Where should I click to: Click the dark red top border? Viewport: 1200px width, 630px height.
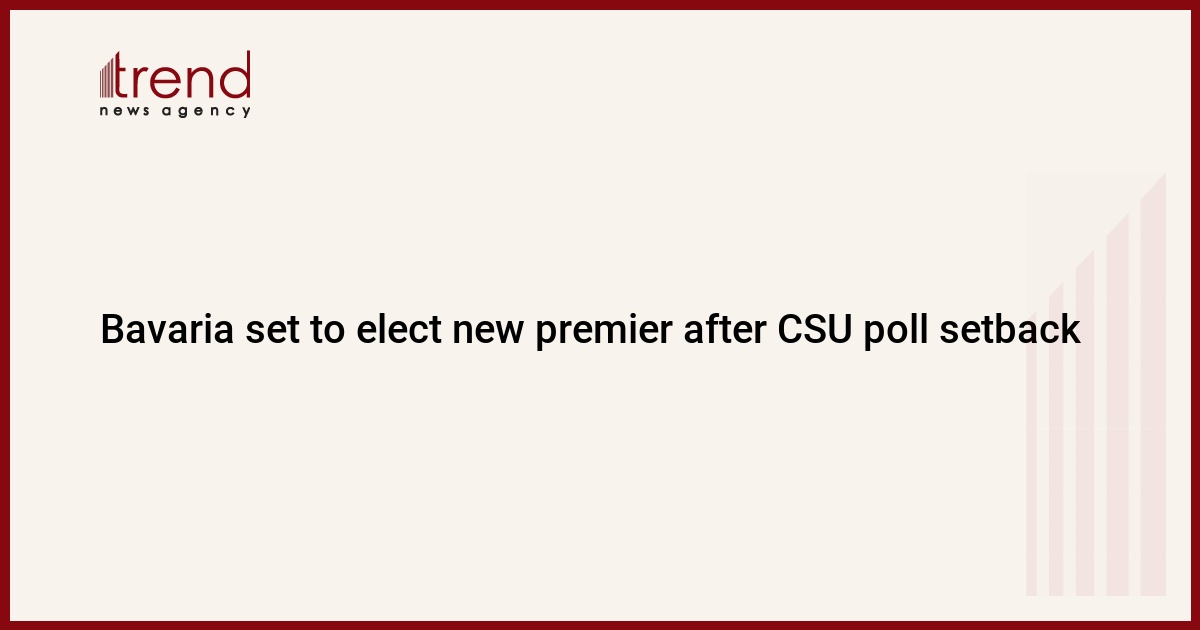coord(600,4)
